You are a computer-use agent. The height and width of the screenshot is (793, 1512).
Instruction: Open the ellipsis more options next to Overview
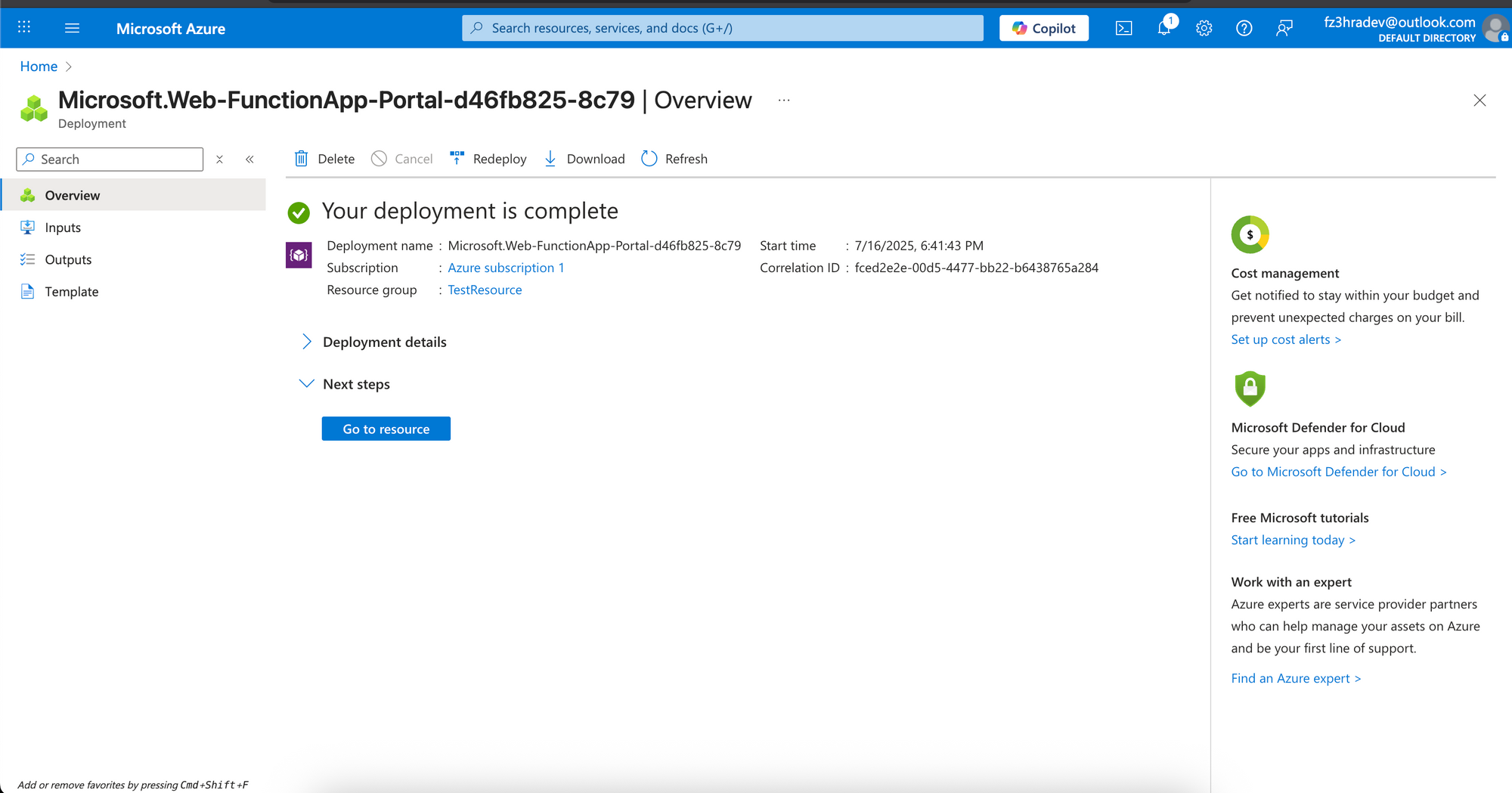(x=784, y=101)
